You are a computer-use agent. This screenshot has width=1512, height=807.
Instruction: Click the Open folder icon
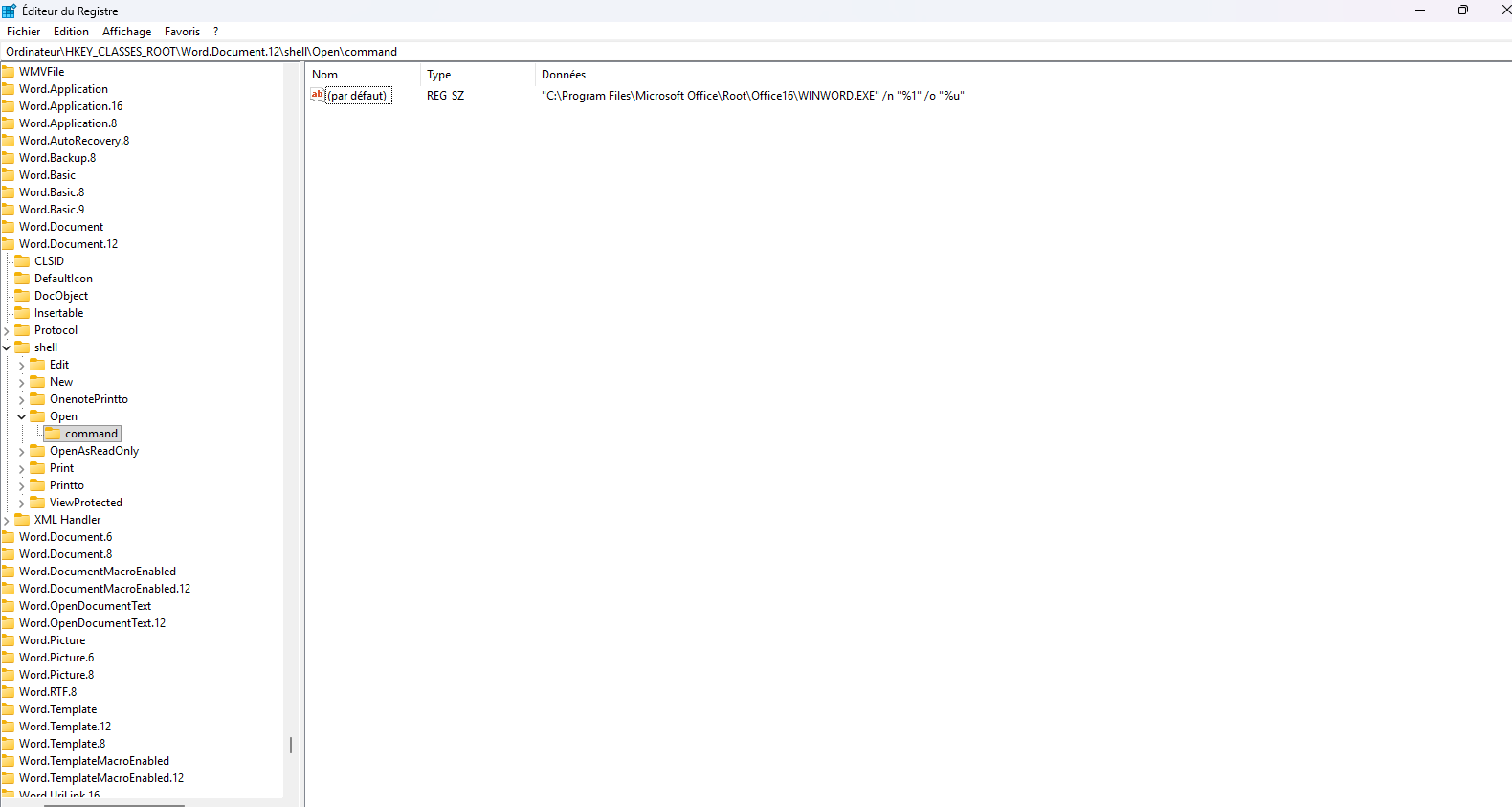tap(38, 416)
